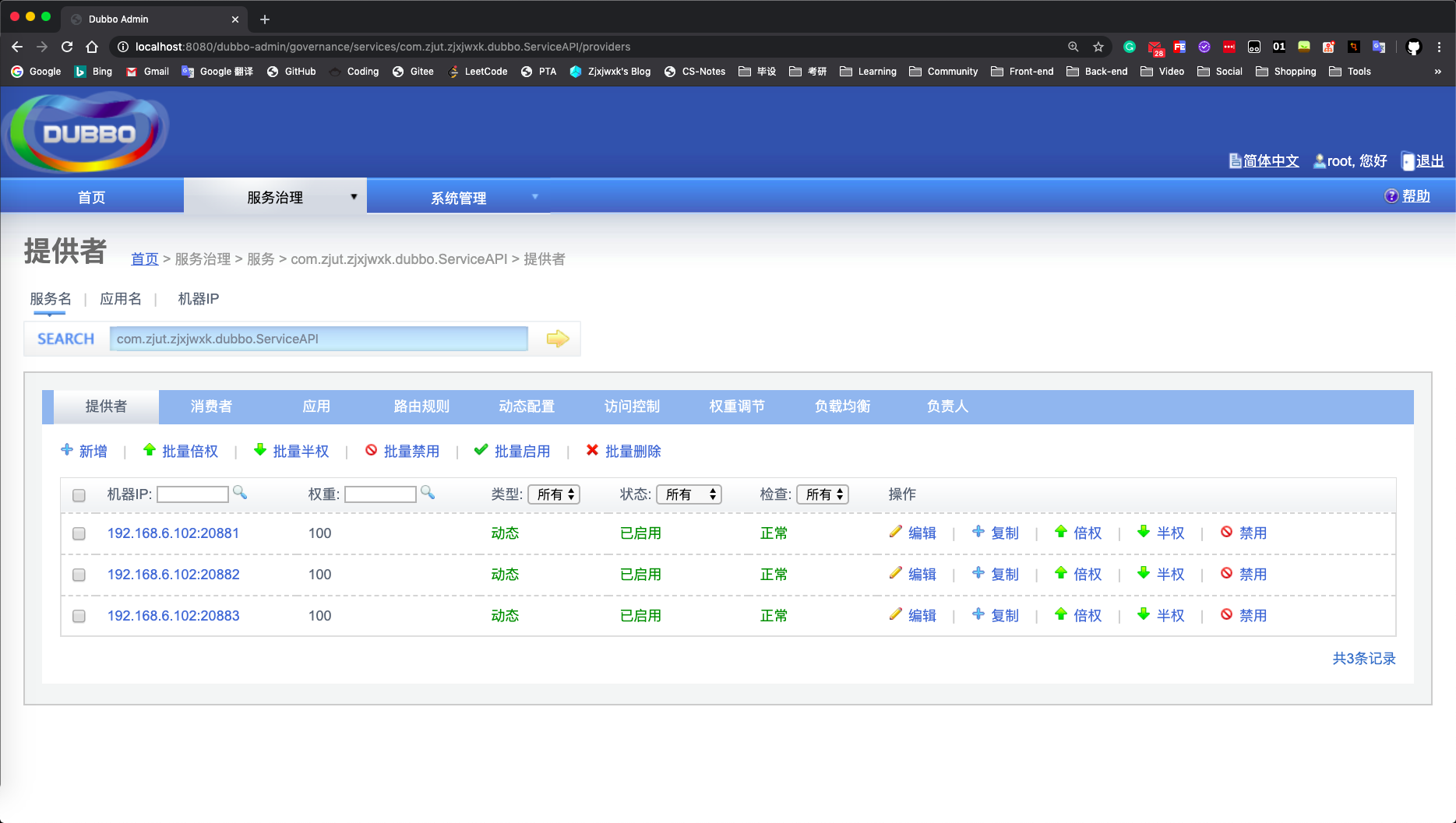
Task: Switch to the 路由规则 tab
Action: coord(421,406)
